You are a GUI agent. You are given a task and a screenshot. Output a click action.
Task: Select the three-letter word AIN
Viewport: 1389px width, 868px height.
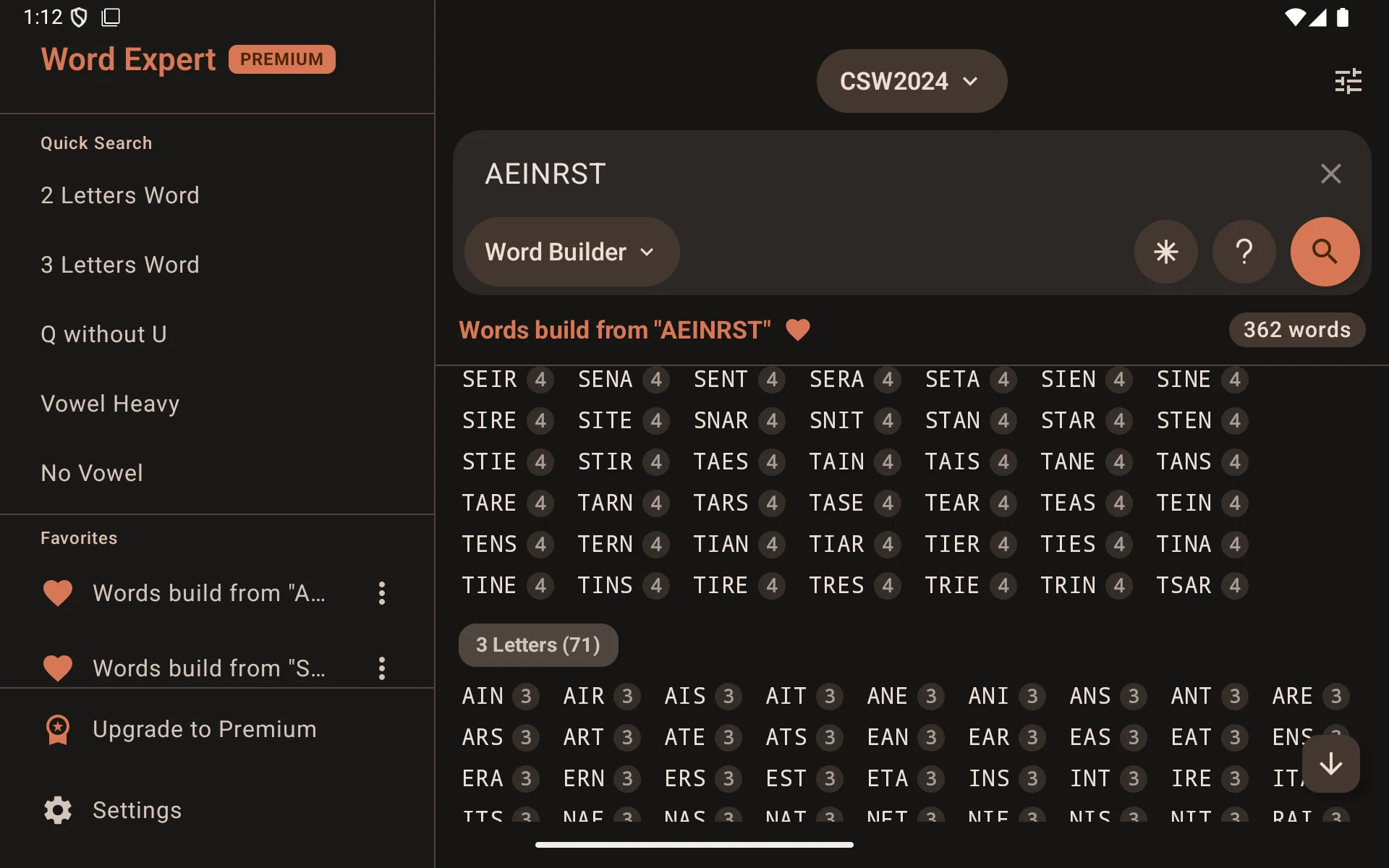click(x=483, y=696)
